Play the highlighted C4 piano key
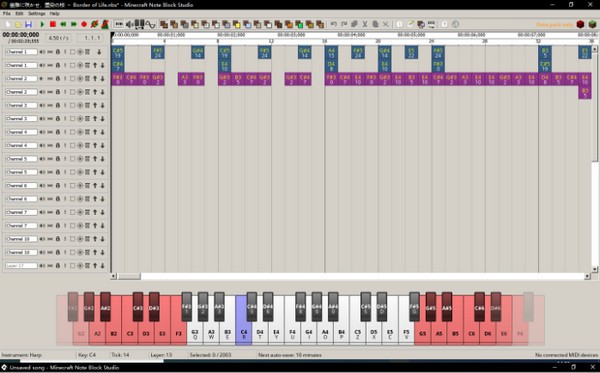 pyautogui.click(x=244, y=320)
